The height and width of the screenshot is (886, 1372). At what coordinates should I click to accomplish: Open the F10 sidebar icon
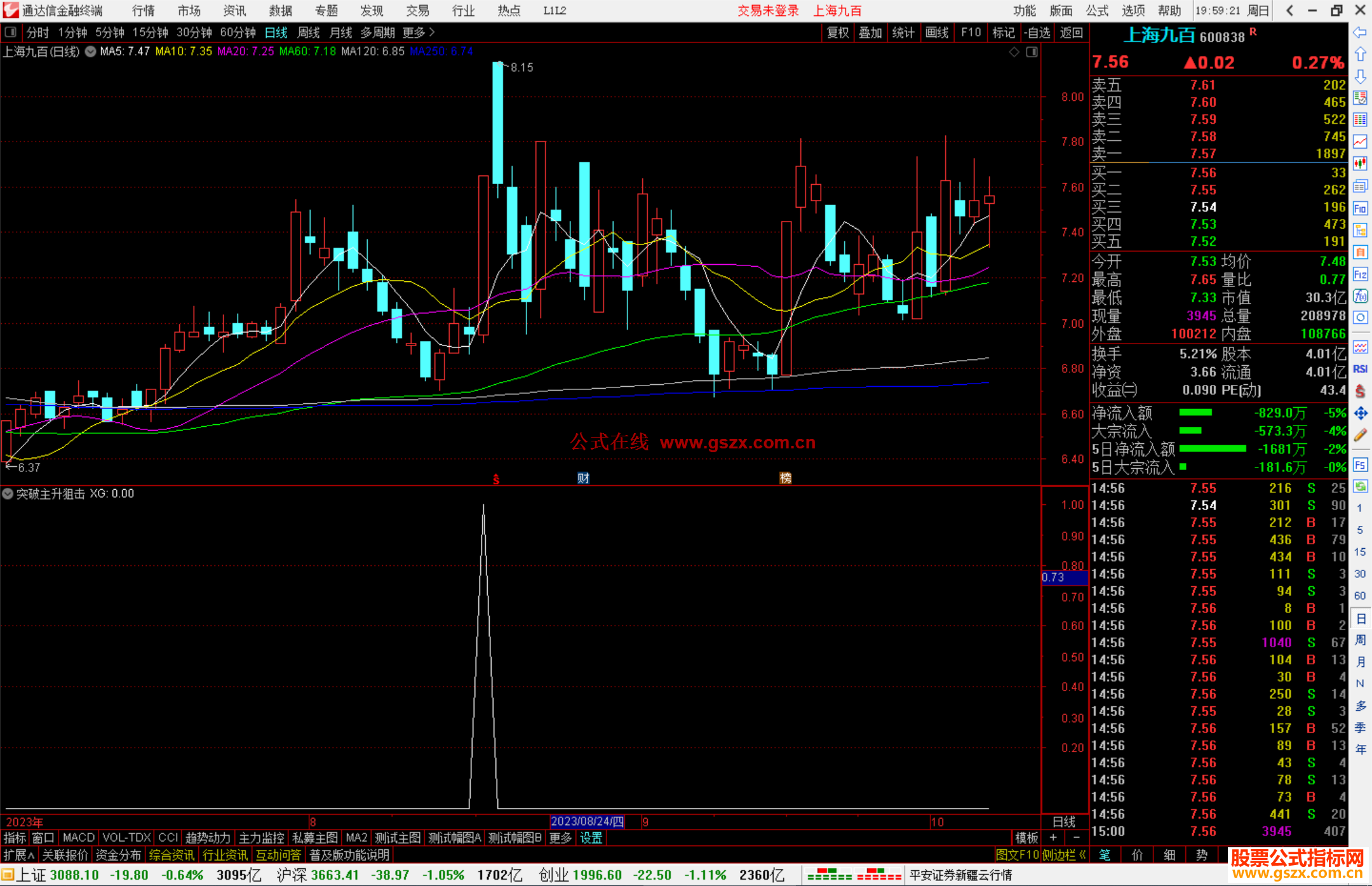1360,208
